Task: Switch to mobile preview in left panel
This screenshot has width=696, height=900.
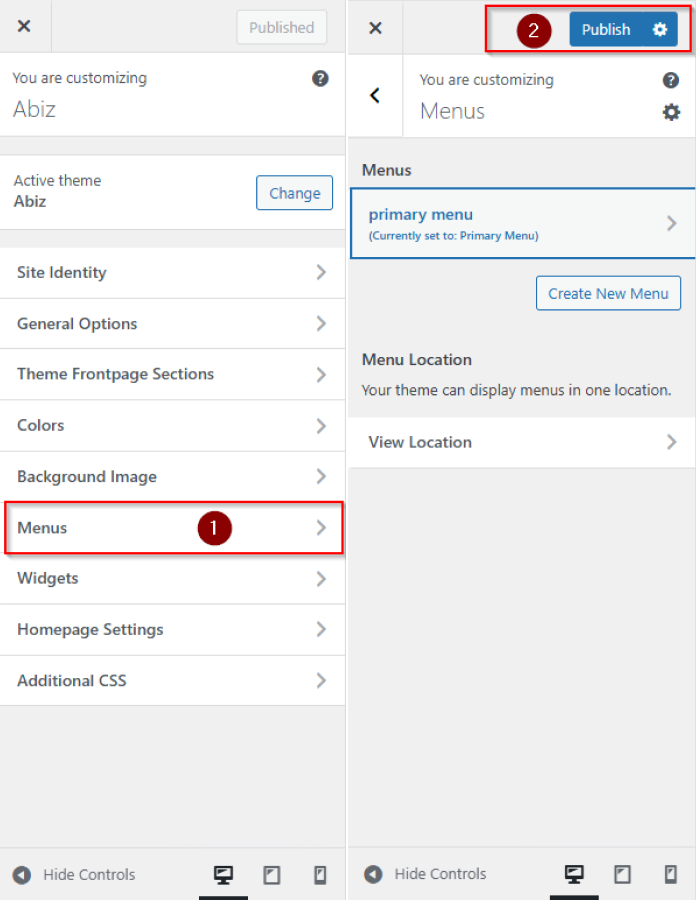Action: [320, 875]
